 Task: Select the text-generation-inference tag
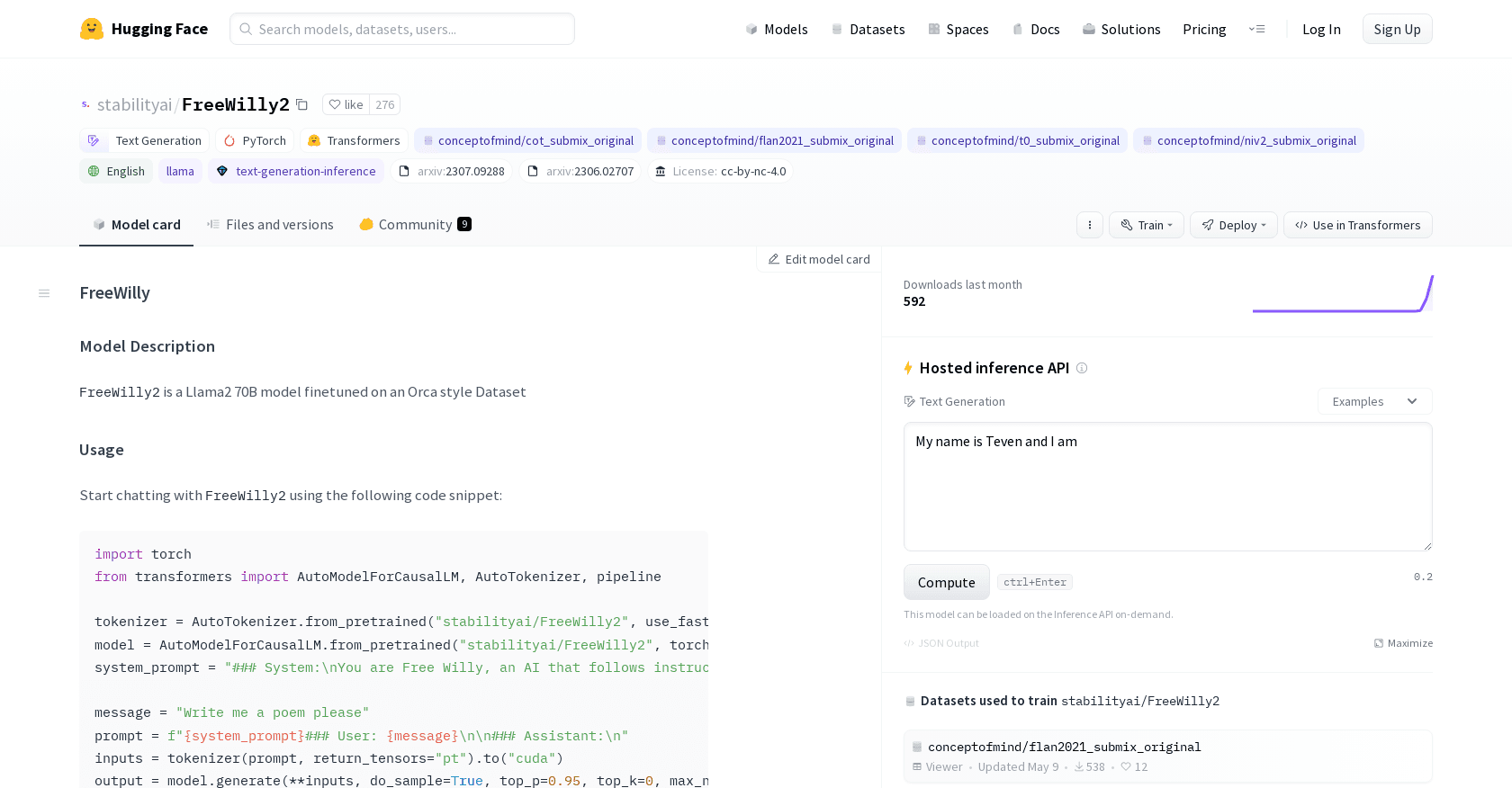coord(296,171)
